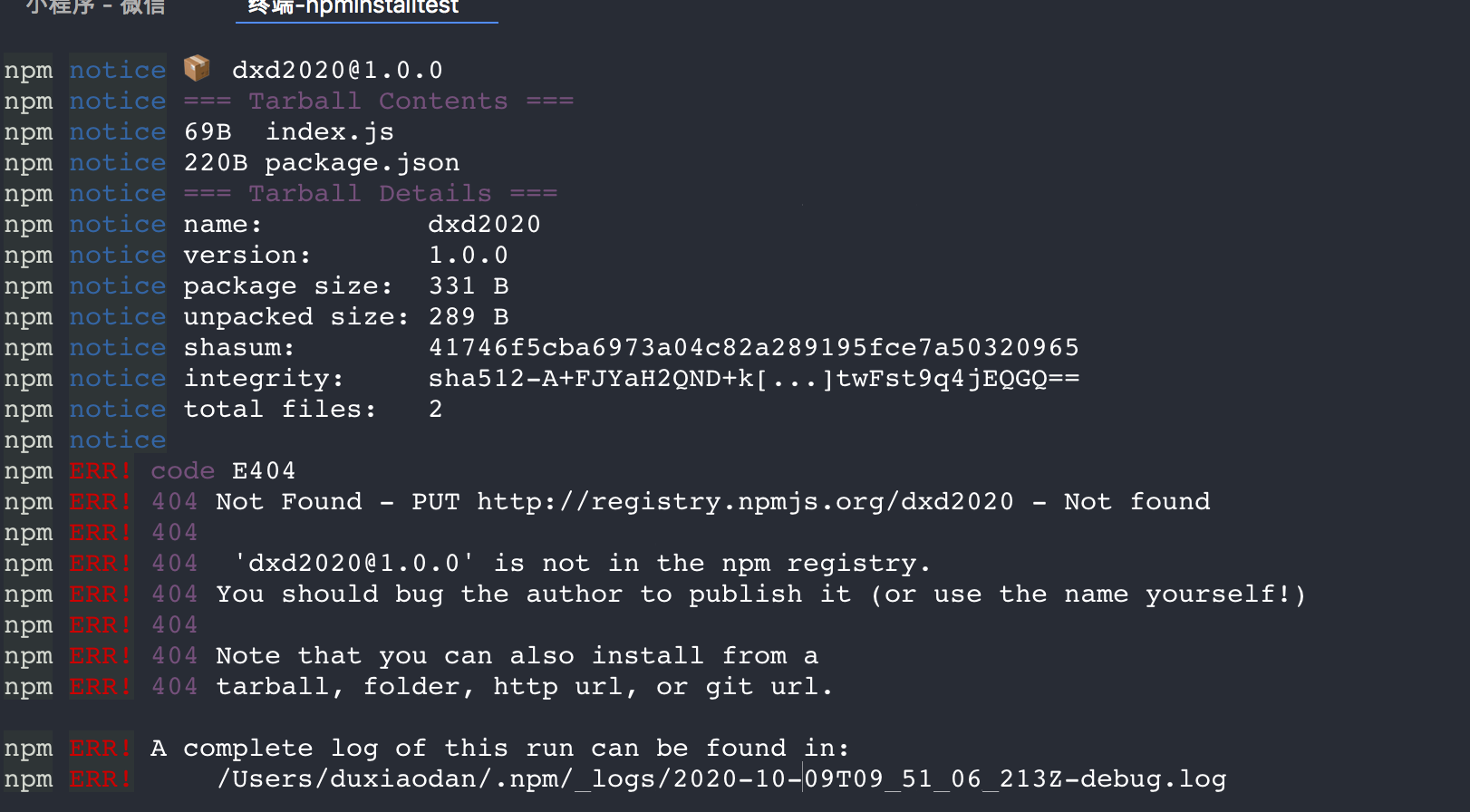
Task: Click the package size 331 B value
Action: coord(469,286)
